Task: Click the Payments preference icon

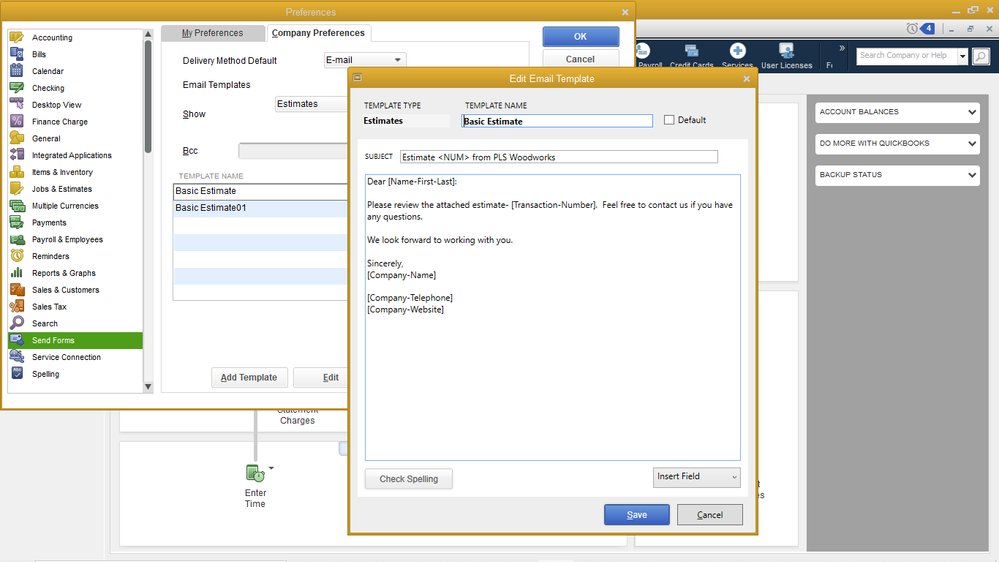Action: coord(17,222)
